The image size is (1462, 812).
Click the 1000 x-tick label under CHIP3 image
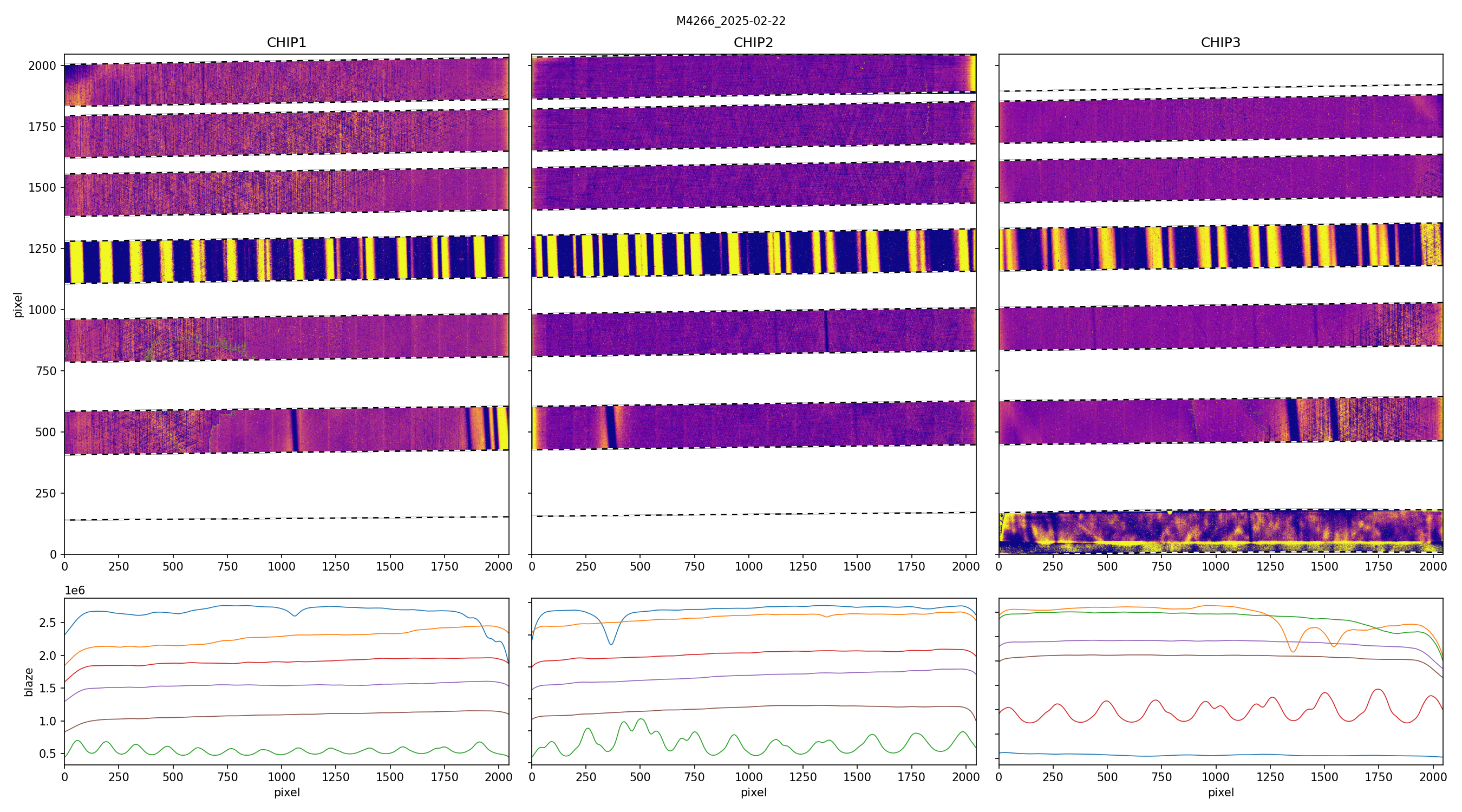point(1215,566)
